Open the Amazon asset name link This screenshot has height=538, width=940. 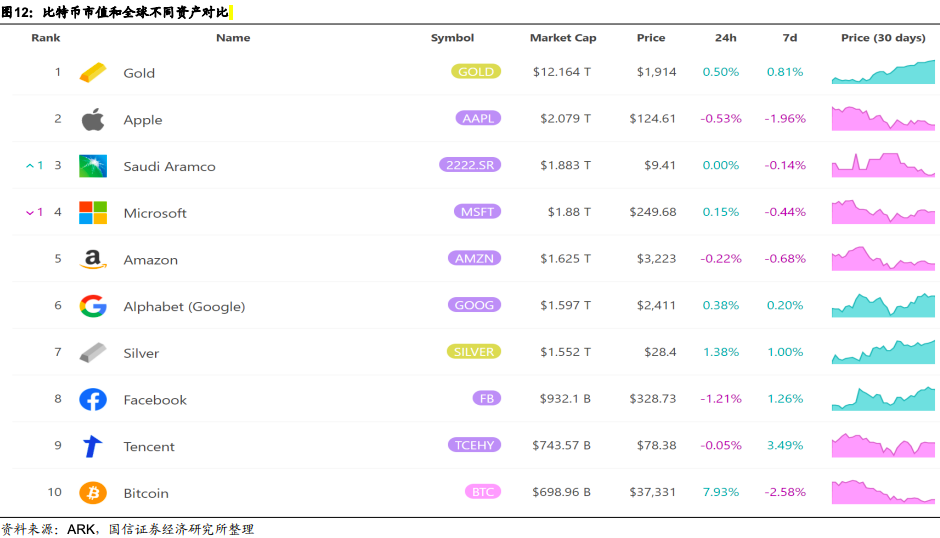pyautogui.click(x=150, y=260)
